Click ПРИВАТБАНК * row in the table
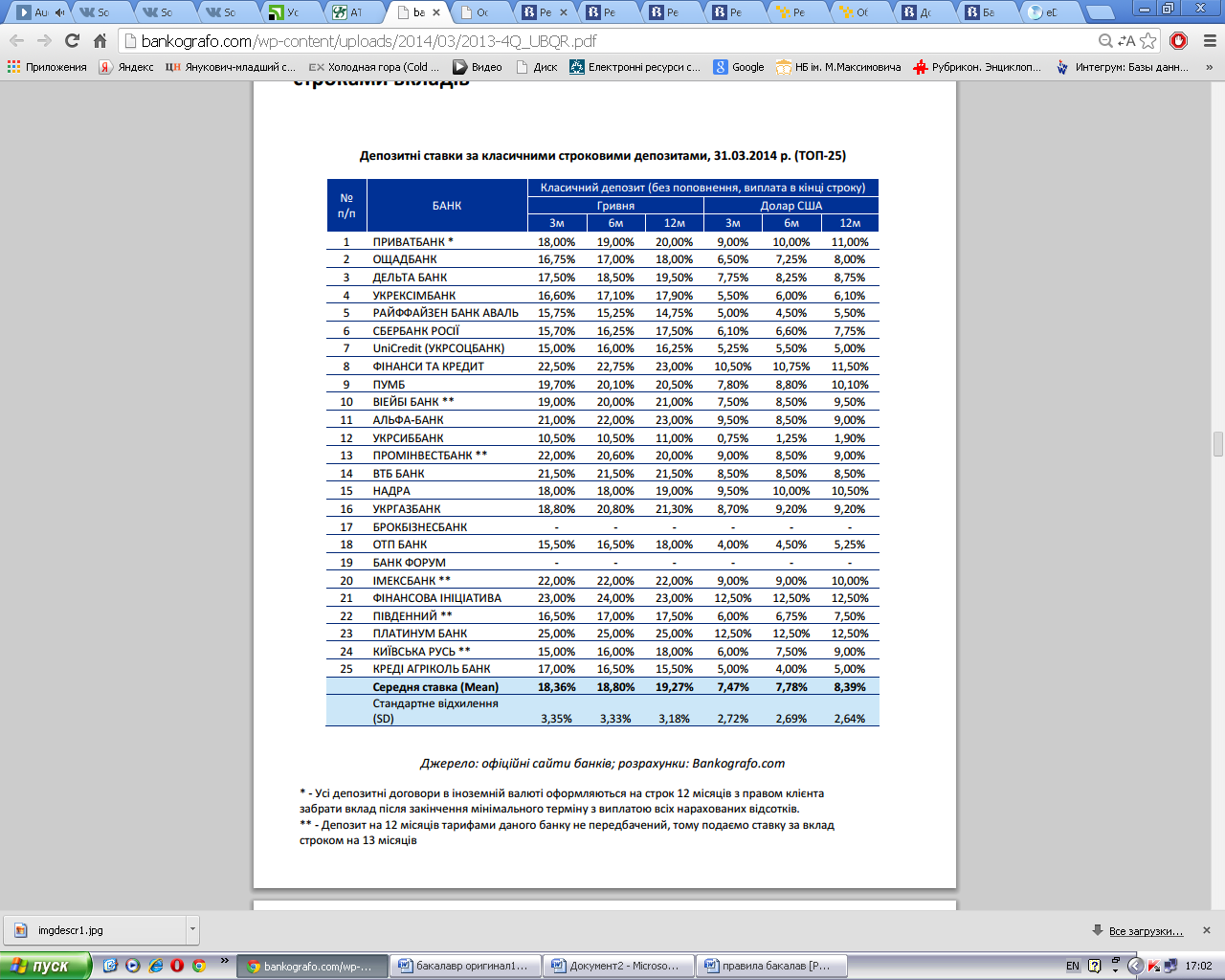 603,242
